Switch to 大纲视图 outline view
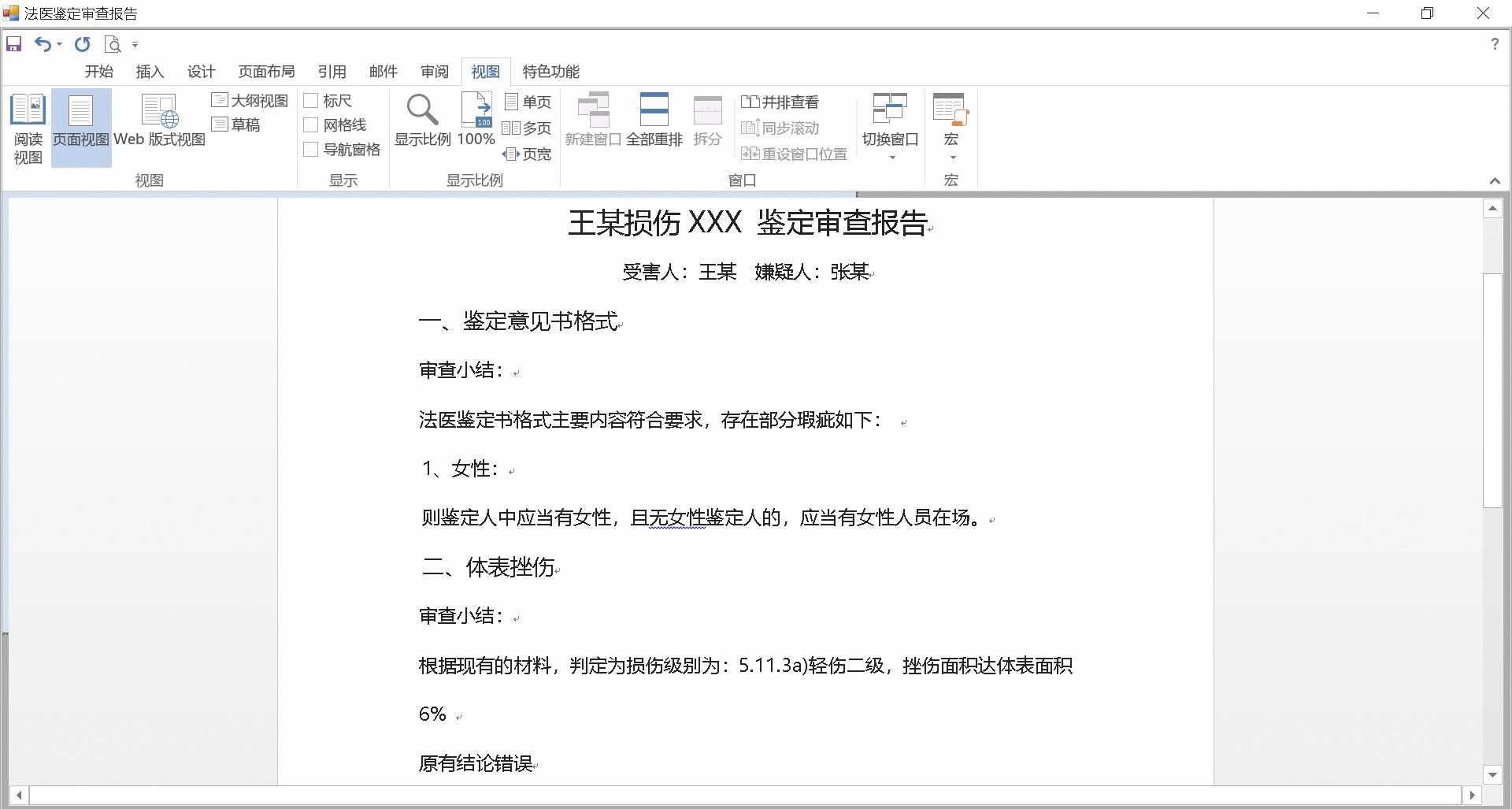The width and height of the screenshot is (1512, 809). (x=250, y=101)
